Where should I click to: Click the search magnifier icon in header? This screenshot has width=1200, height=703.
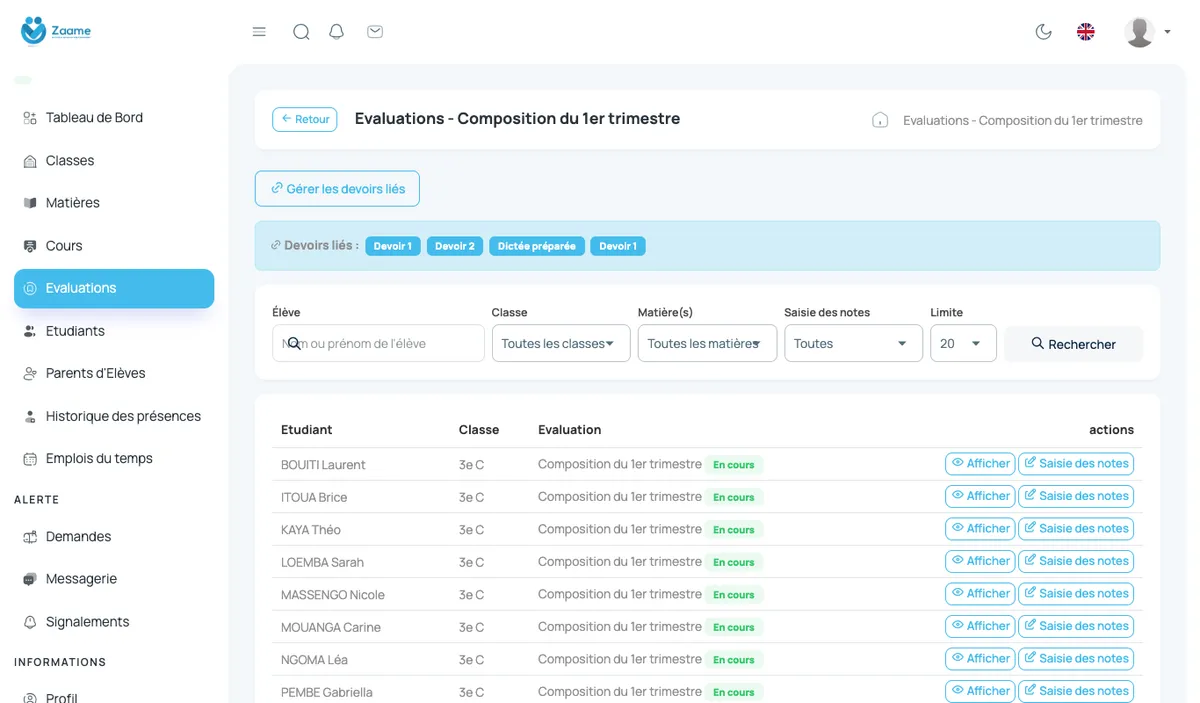point(301,32)
